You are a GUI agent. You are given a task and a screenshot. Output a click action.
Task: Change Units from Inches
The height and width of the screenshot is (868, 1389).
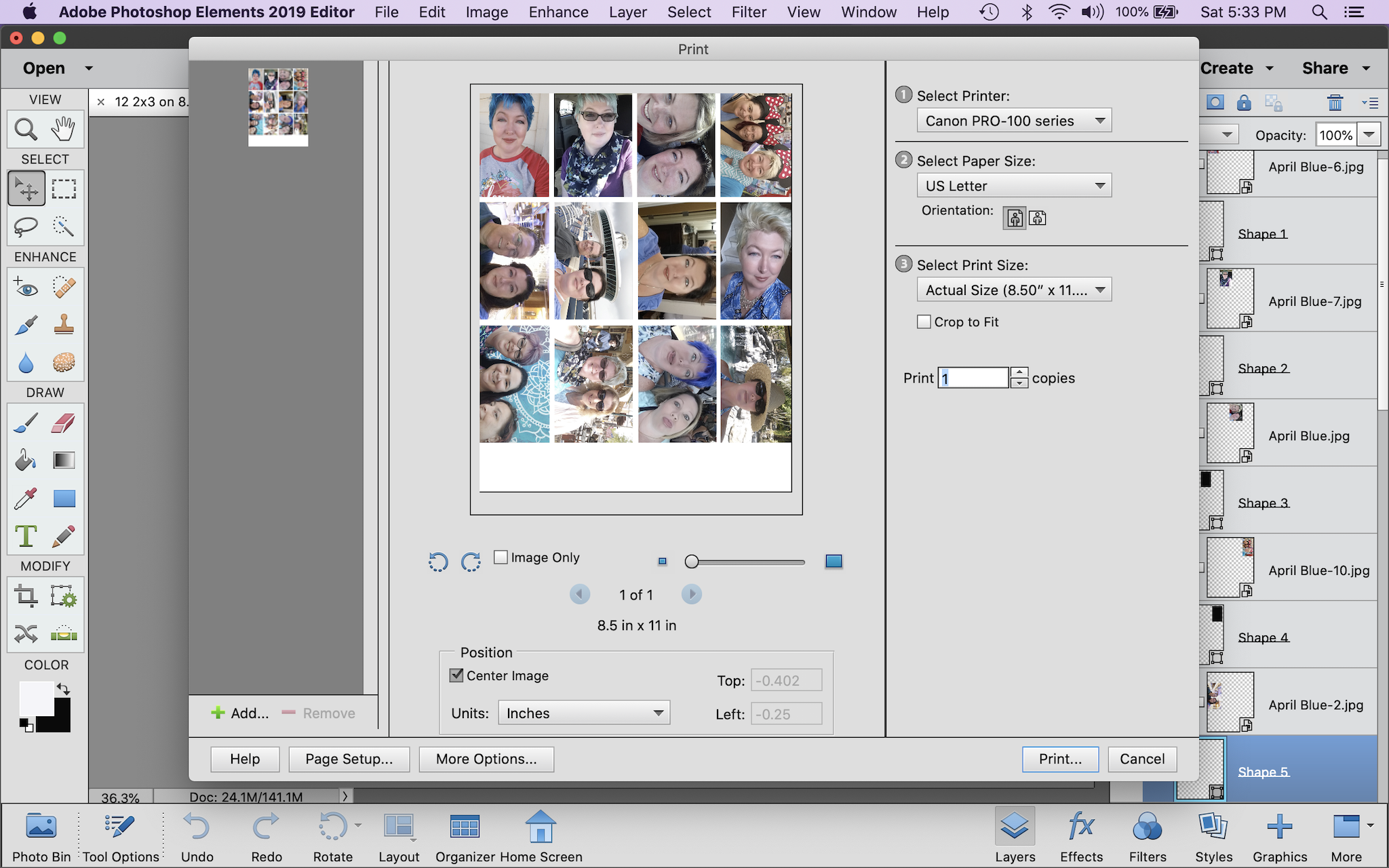[x=583, y=713]
